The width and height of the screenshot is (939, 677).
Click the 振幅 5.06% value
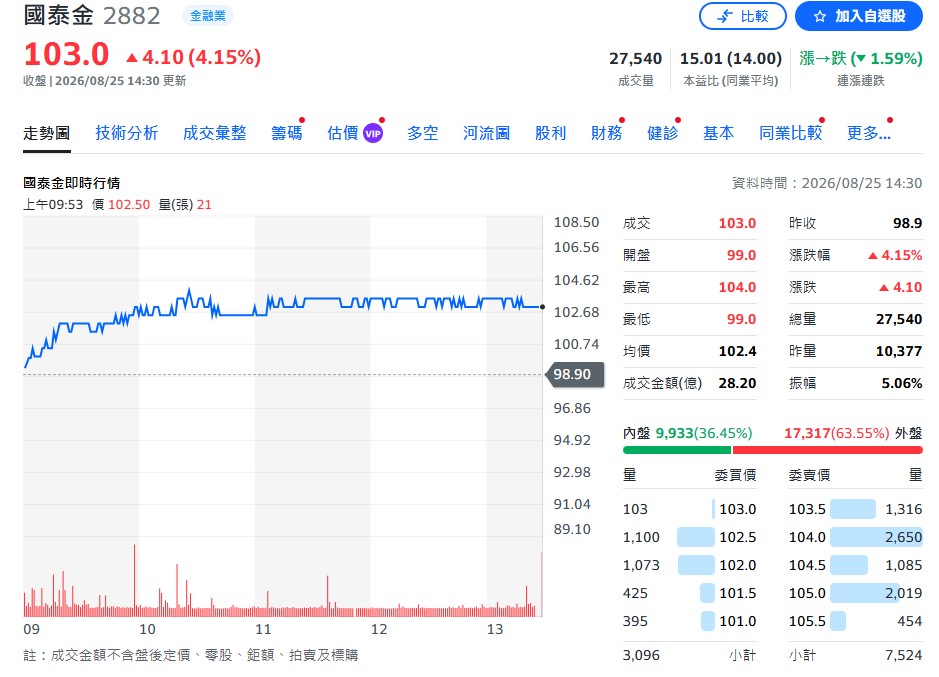click(x=901, y=383)
